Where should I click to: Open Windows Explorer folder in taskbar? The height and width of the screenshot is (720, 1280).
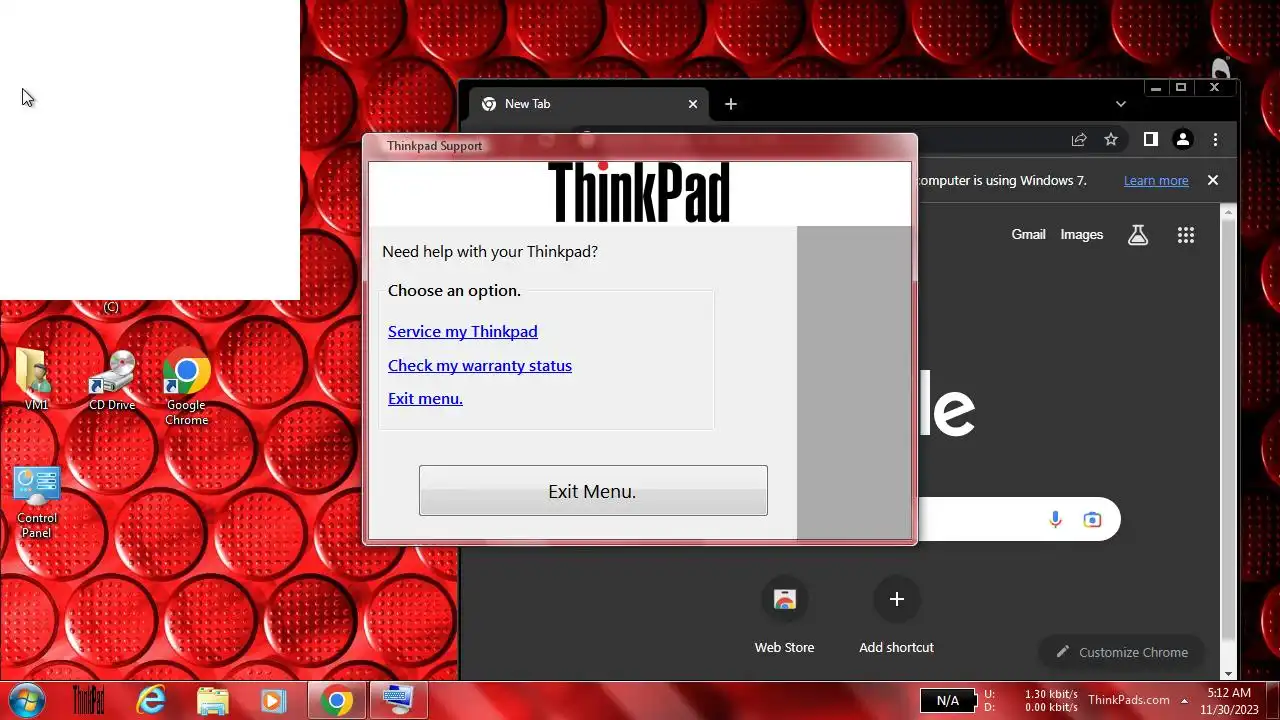click(212, 701)
